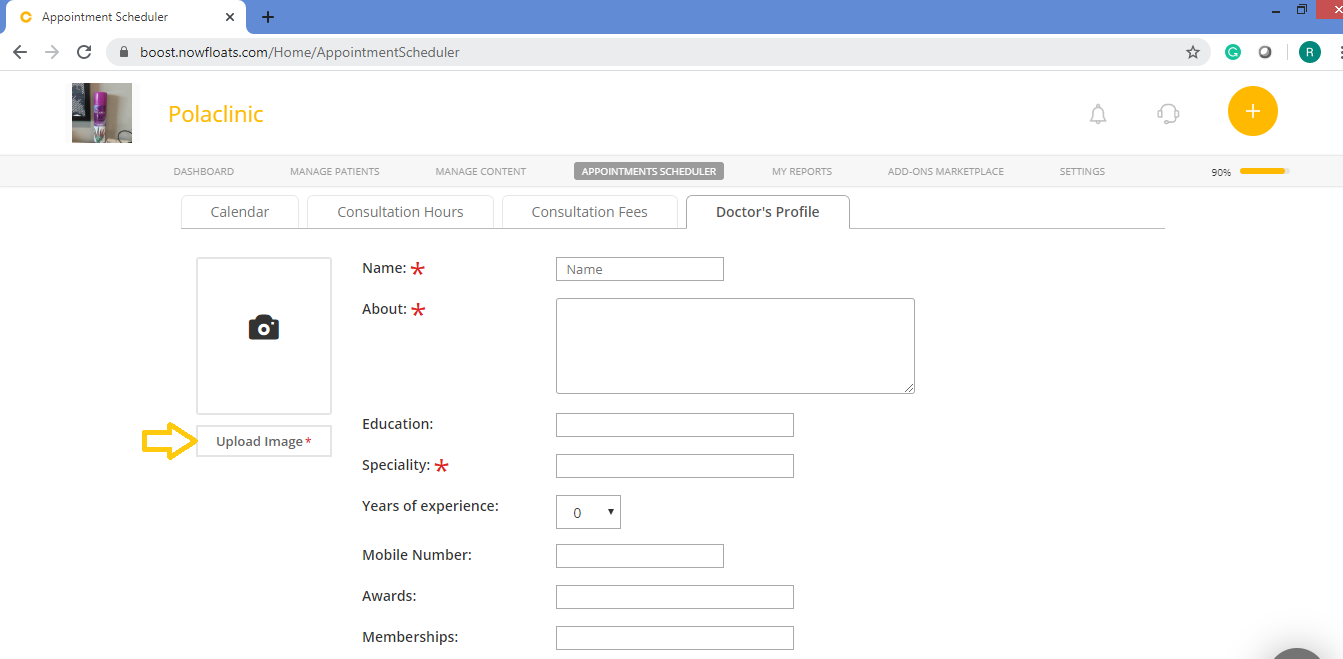1343x659 pixels.
Task: Click inside the Name input field
Action: tap(639, 268)
